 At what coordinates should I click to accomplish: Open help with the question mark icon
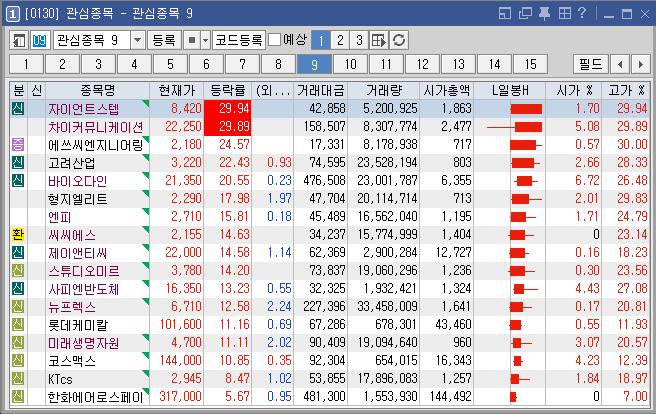coord(582,13)
